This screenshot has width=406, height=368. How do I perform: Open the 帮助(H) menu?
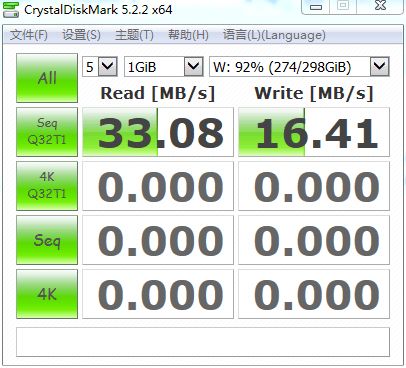pos(188,35)
